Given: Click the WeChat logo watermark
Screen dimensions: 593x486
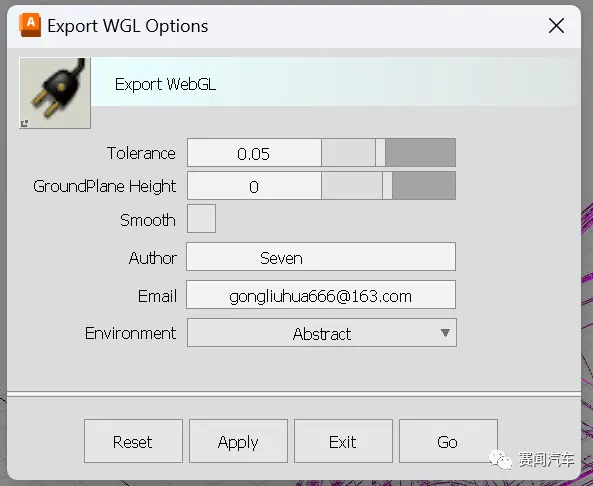Looking at the screenshot, I should [x=500, y=459].
